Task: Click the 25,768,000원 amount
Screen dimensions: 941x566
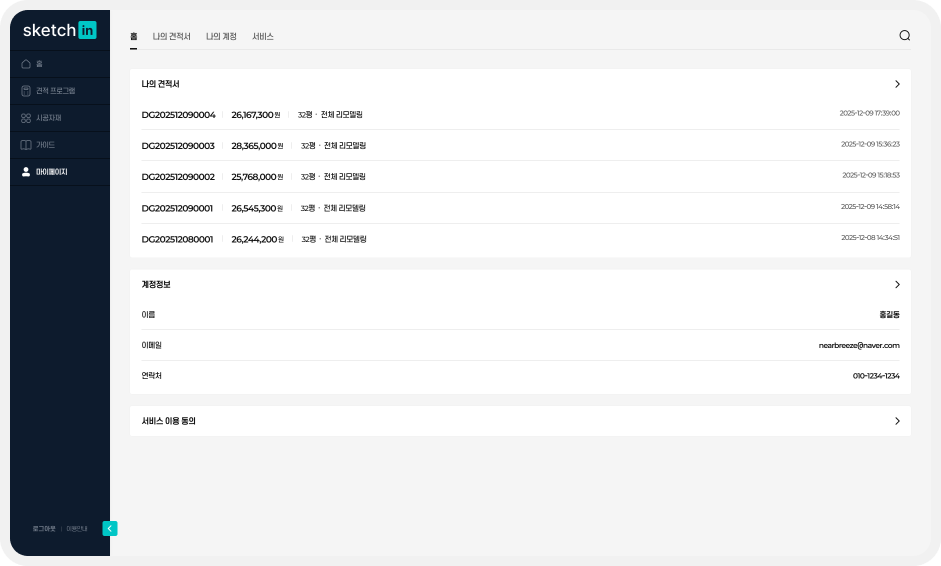Action: tap(257, 177)
